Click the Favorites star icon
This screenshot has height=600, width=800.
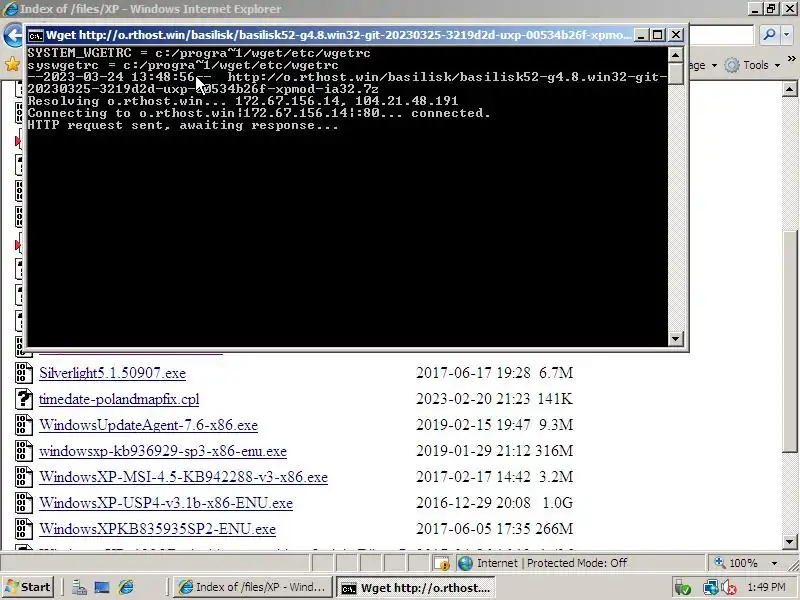coord(12,64)
